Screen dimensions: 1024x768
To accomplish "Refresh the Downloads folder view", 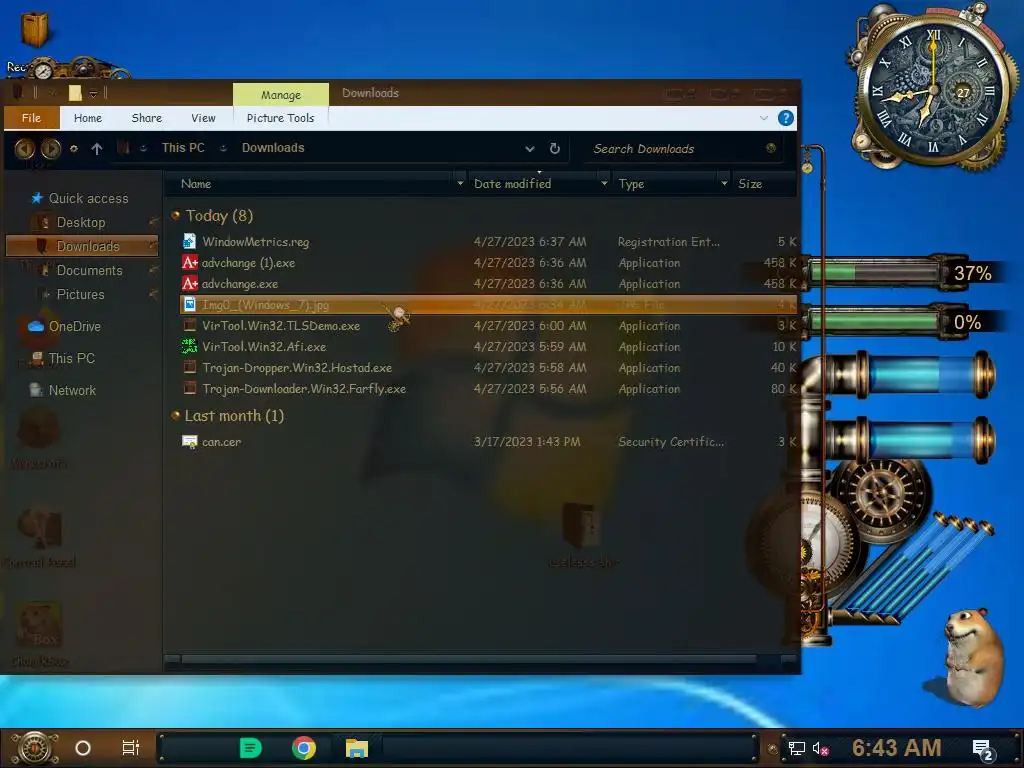I will (554, 148).
